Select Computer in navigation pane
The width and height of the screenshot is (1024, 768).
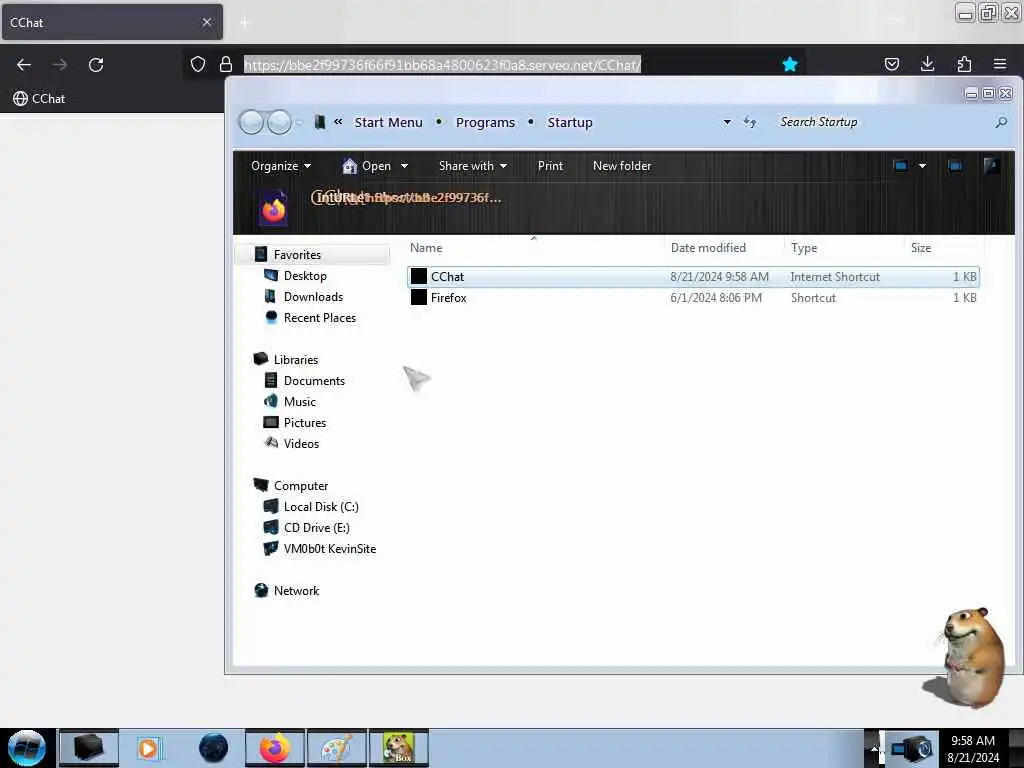point(300,486)
